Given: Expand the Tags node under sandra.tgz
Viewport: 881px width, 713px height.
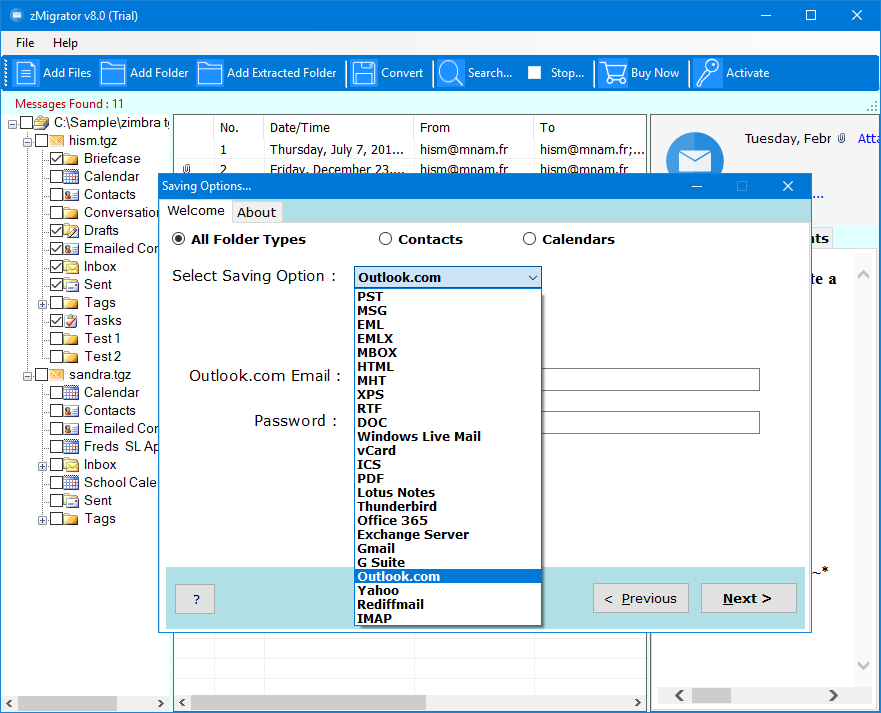Looking at the screenshot, I should pos(42,520).
